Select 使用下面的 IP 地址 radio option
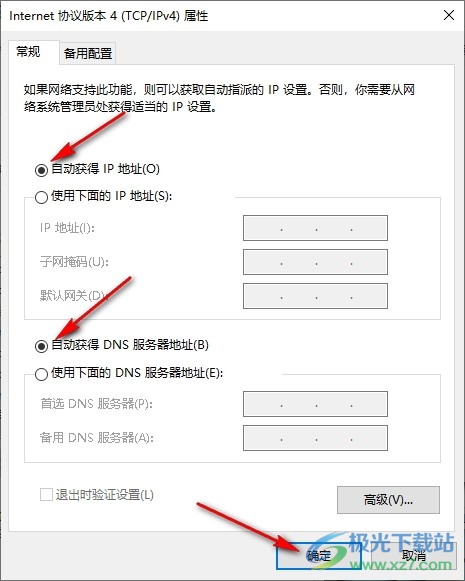Screen dimensions: 465x581 point(41,197)
